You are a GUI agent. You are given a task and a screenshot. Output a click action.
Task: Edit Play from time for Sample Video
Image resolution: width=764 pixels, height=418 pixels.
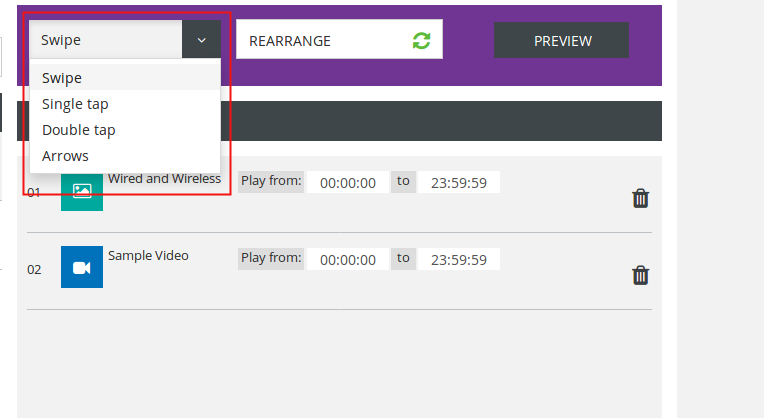[347, 259]
